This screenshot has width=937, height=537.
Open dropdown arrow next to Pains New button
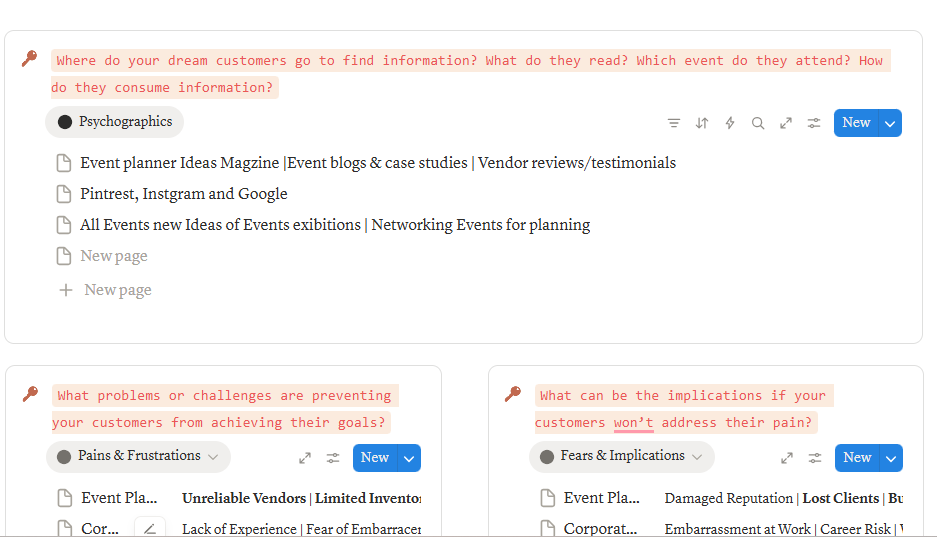click(408, 458)
